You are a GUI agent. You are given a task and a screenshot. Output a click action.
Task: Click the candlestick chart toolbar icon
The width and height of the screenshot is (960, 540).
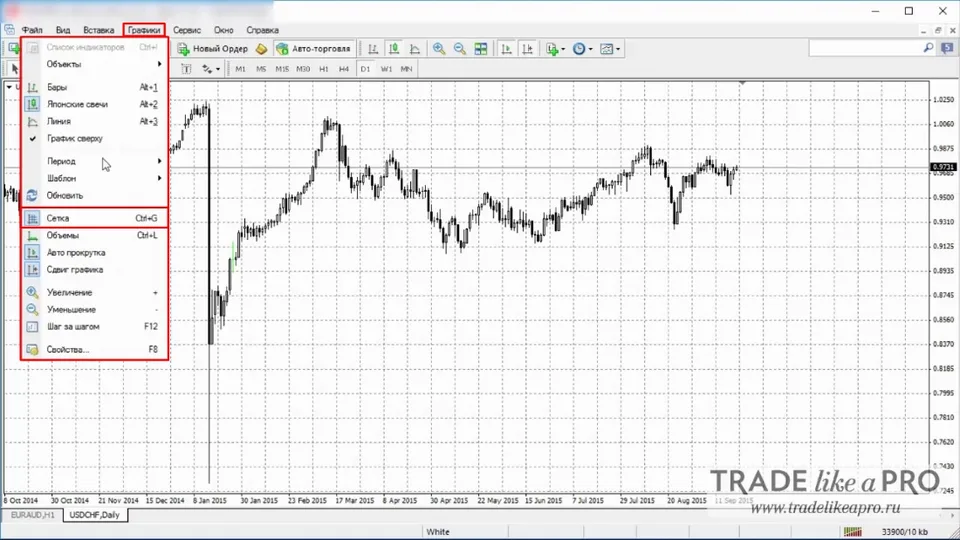click(394, 49)
